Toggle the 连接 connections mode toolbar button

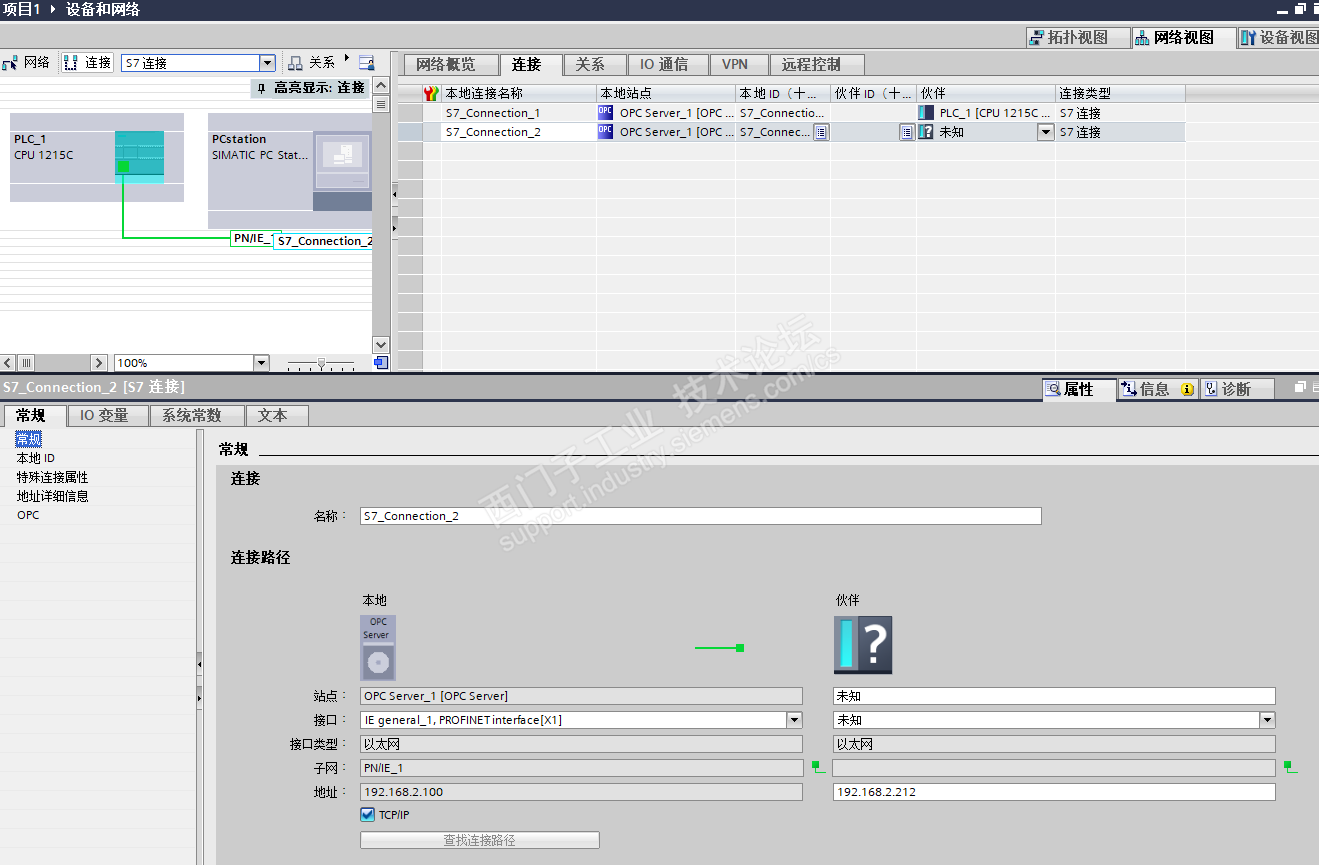pyautogui.click(x=87, y=62)
